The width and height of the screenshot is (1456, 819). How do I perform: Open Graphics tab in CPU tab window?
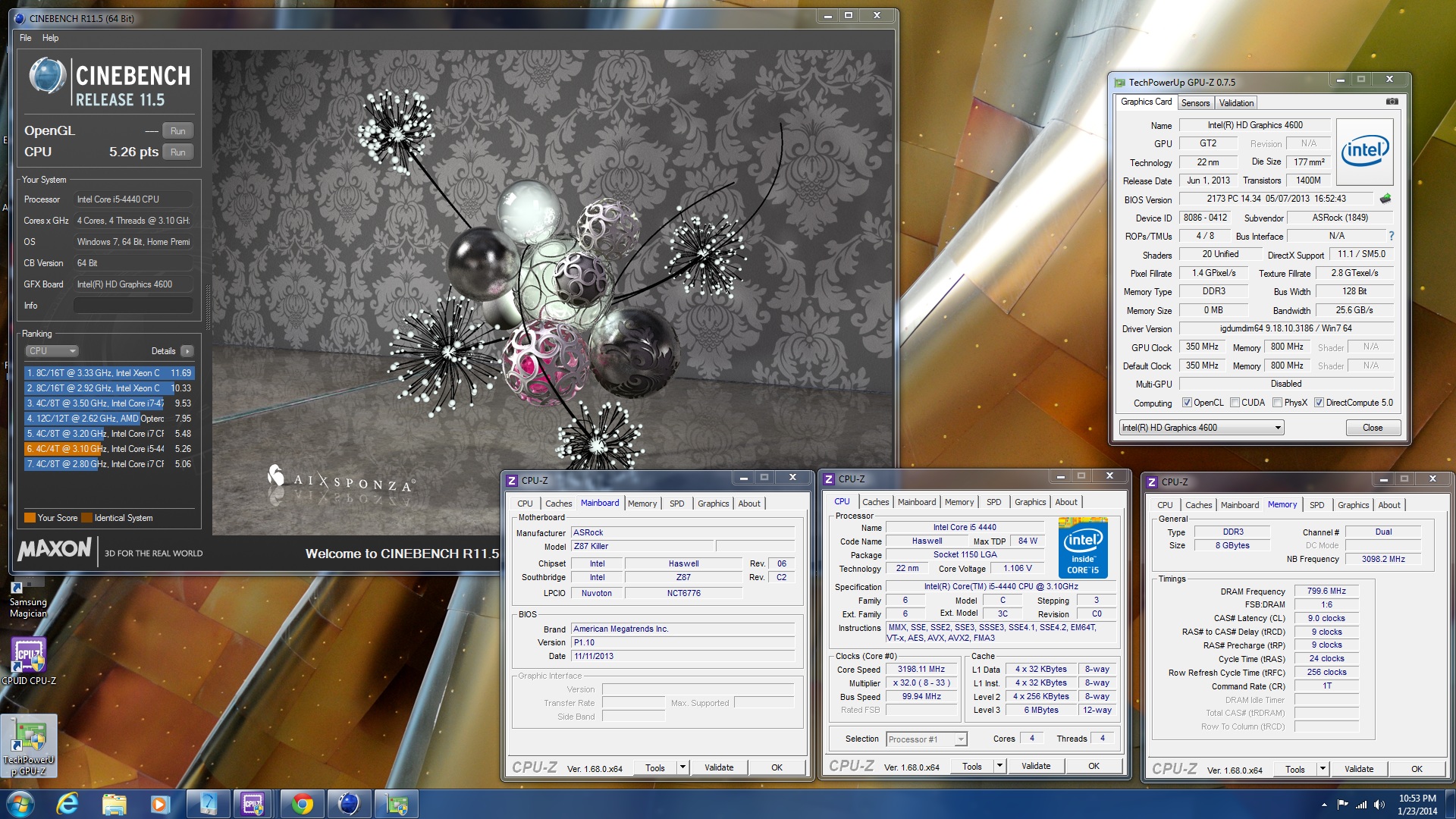[x=1030, y=502]
